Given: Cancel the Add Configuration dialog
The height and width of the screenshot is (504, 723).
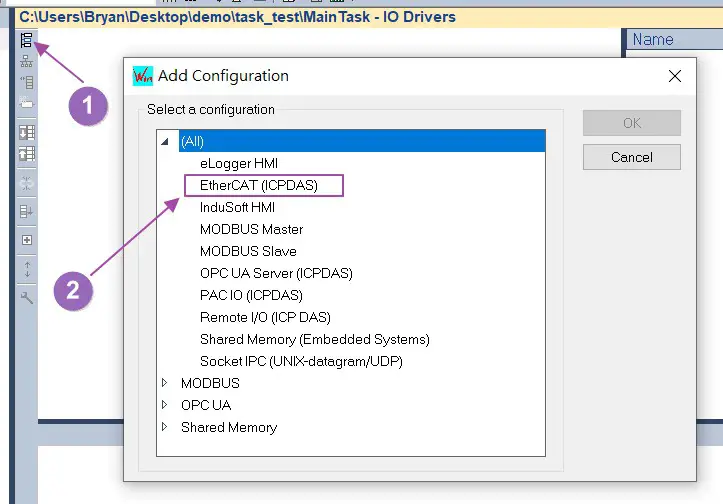Looking at the screenshot, I should point(632,157).
